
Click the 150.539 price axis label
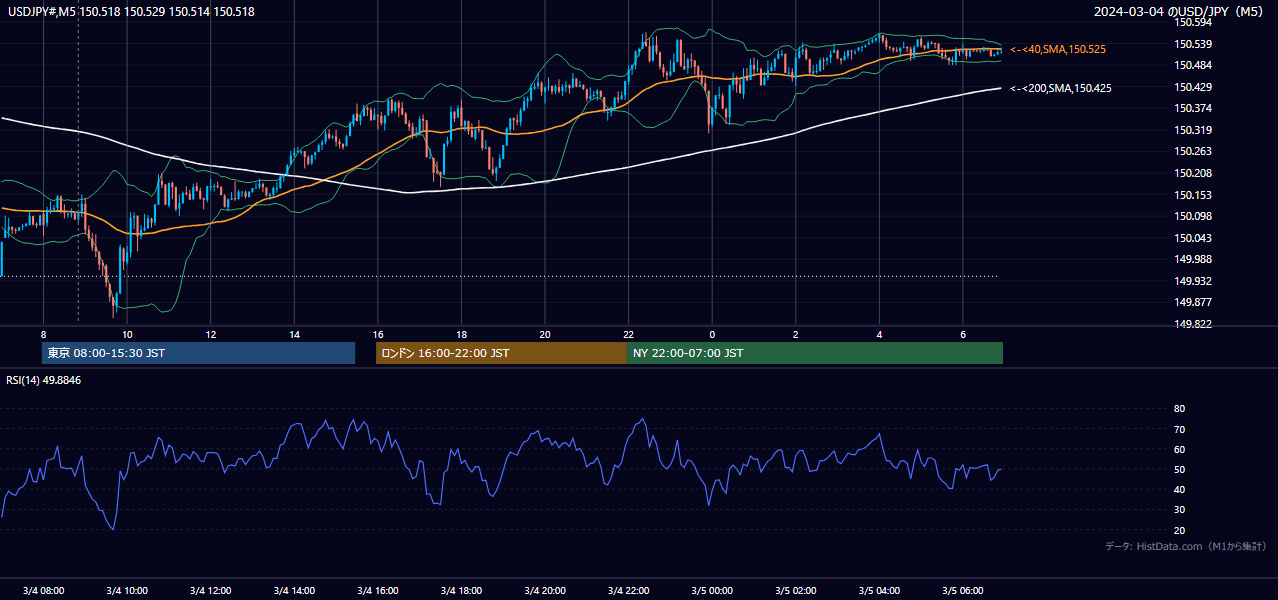point(1193,44)
